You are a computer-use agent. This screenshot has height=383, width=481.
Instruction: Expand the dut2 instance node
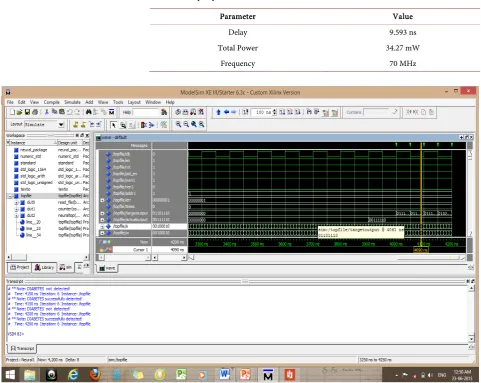pos(16,216)
